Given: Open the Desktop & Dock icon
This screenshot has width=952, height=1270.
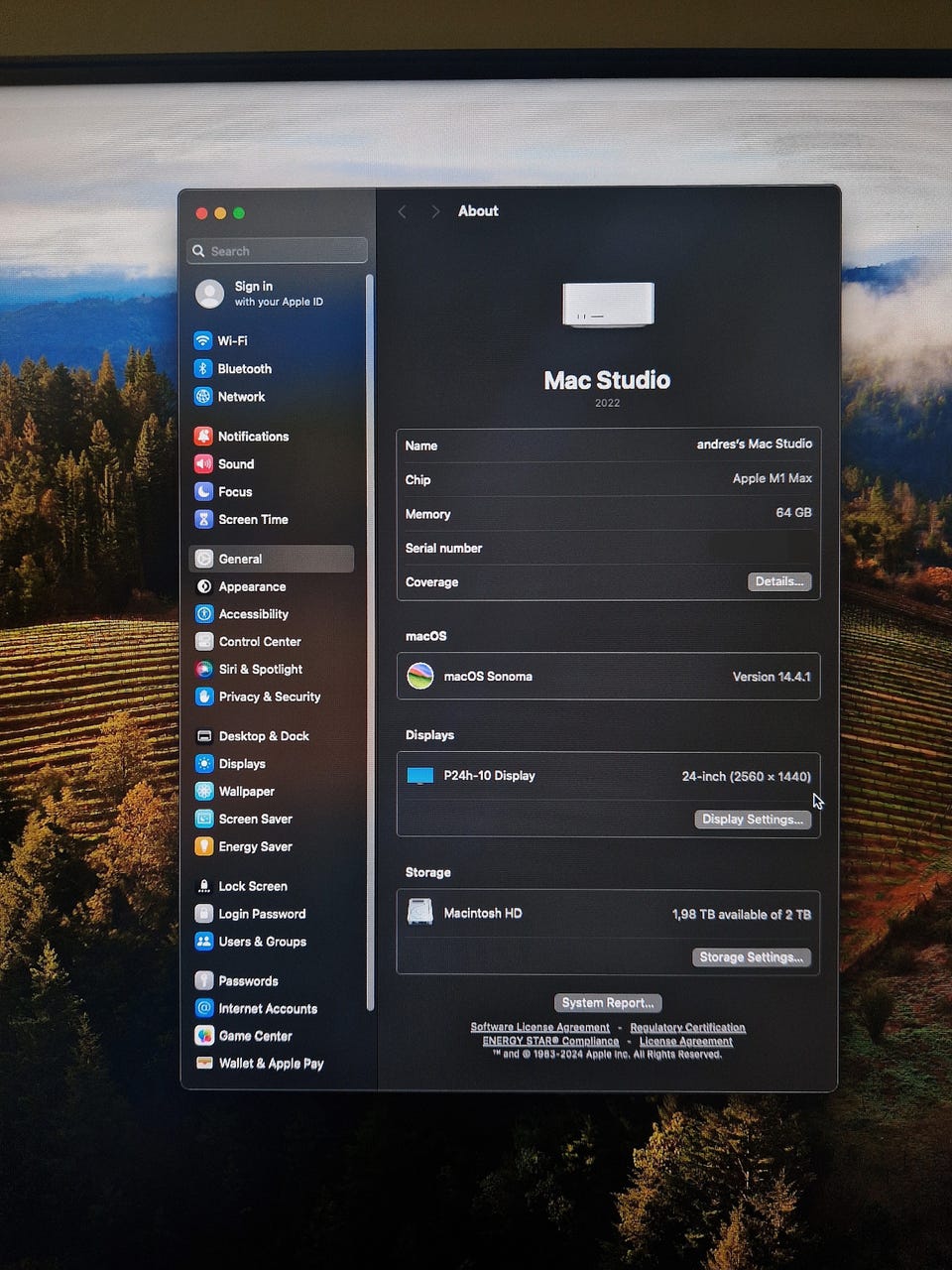Looking at the screenshot, I should (204, 736).
